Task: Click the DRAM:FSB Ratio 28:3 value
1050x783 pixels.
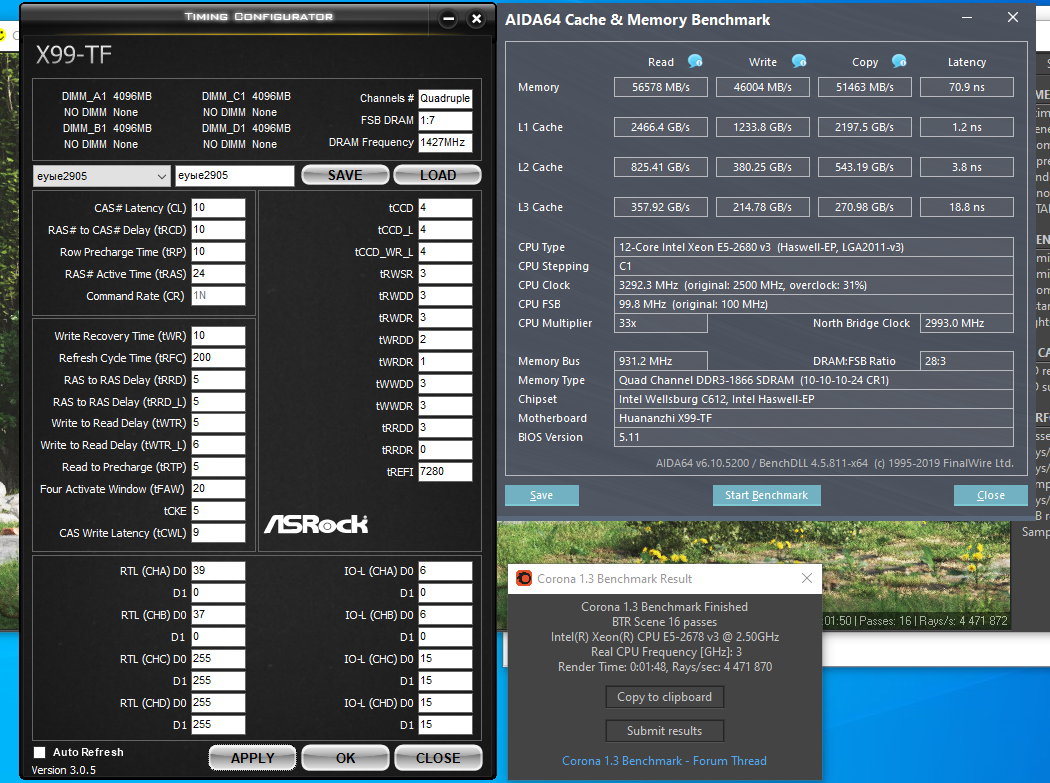Action: pyautogui.click(x=967, y=361)
